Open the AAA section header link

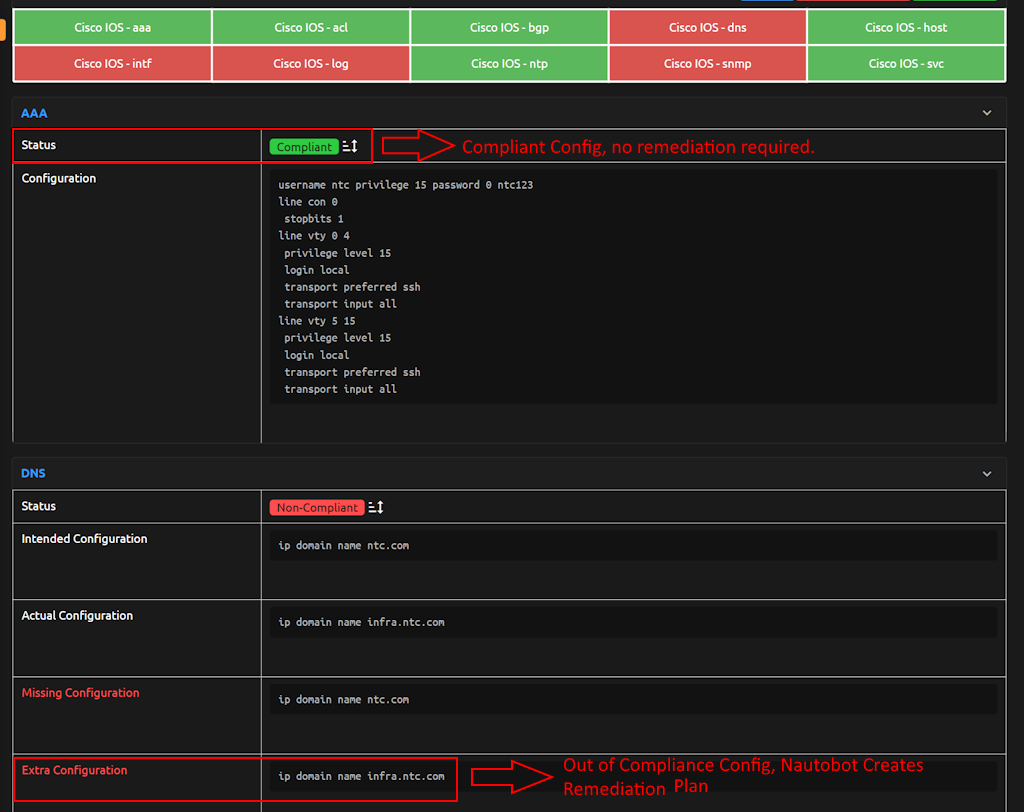33,112
